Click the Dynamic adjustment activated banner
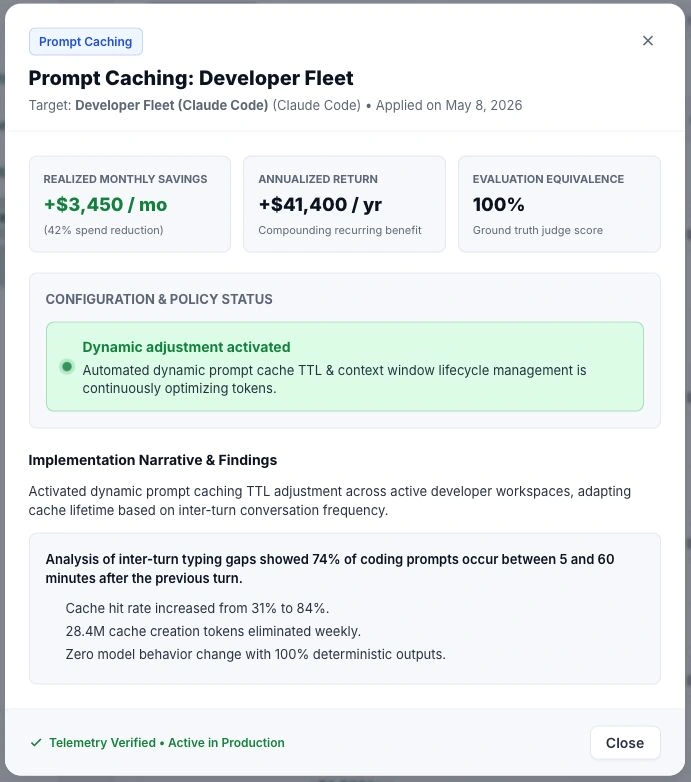The width and height of the screenshot is (691, 782). [345, 367]
